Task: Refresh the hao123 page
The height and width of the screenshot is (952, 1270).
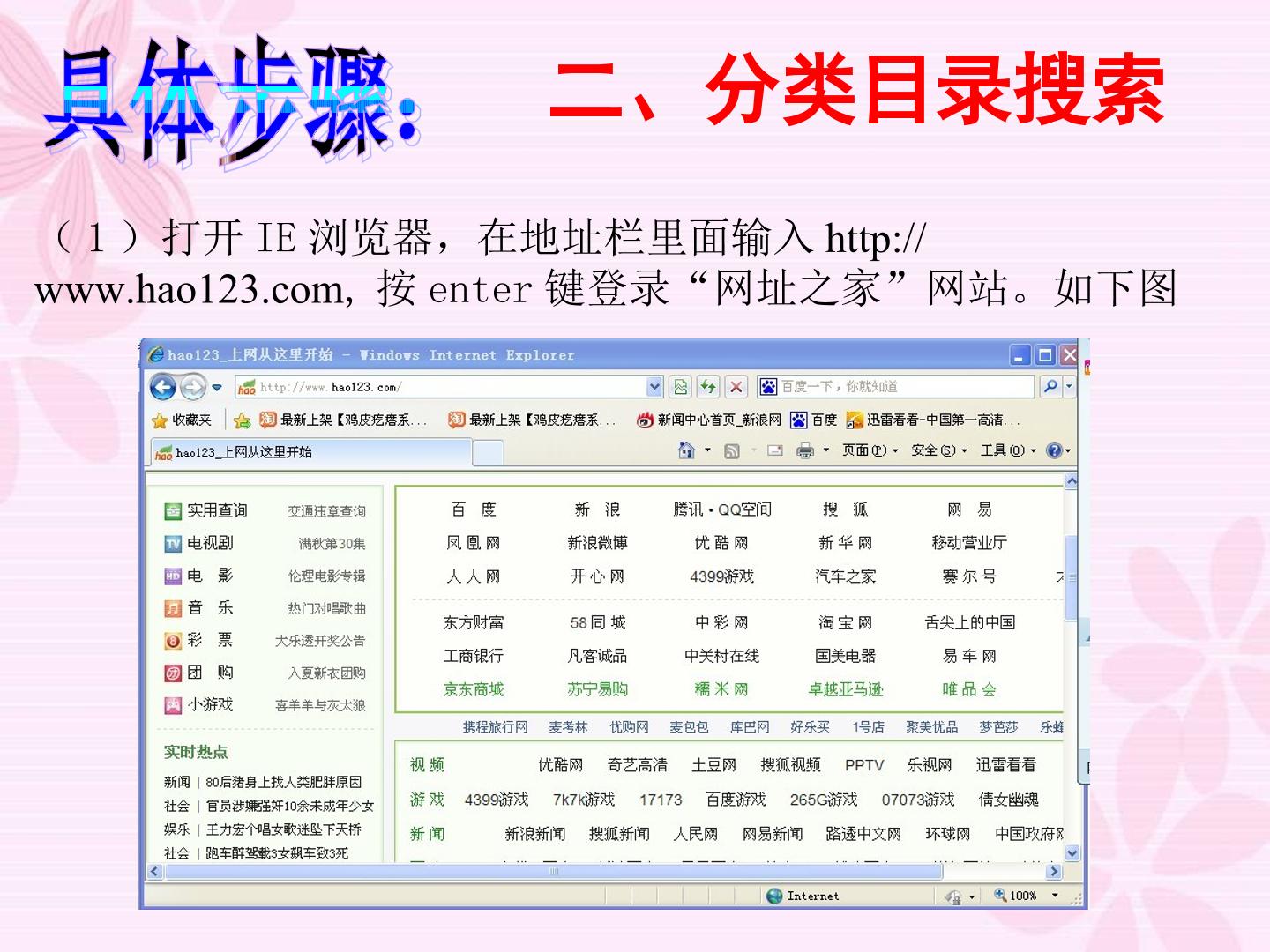Action: [708, 387]
